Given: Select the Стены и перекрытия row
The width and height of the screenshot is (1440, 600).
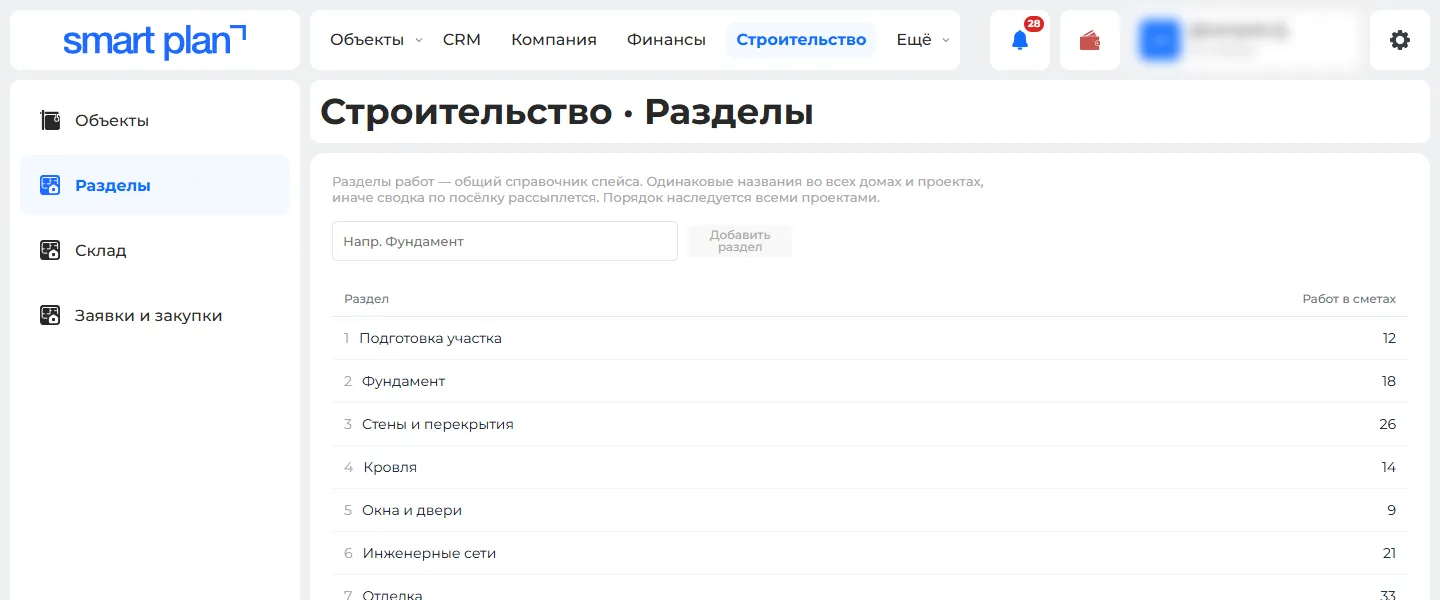Looking at the screenshot, I should pos(870,424).
